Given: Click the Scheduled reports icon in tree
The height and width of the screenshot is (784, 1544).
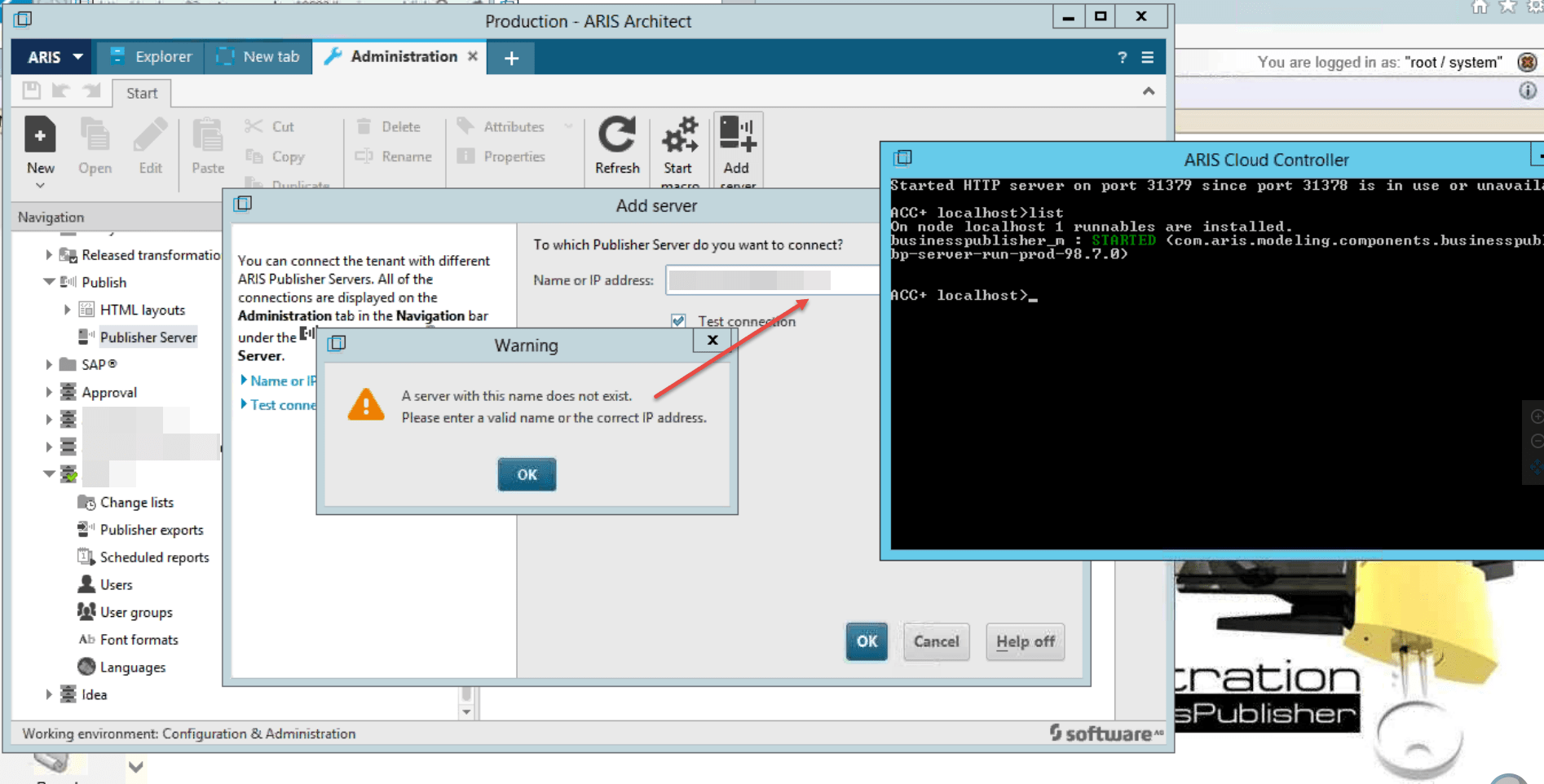Looking at the screenshot, I should 86,557.
